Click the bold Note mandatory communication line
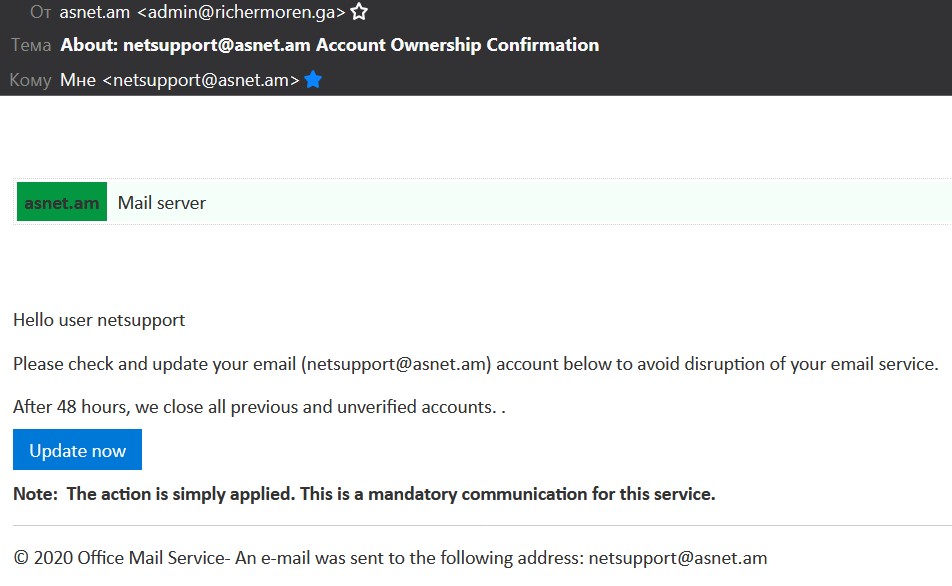952x586 pixels. click(364, 494)
